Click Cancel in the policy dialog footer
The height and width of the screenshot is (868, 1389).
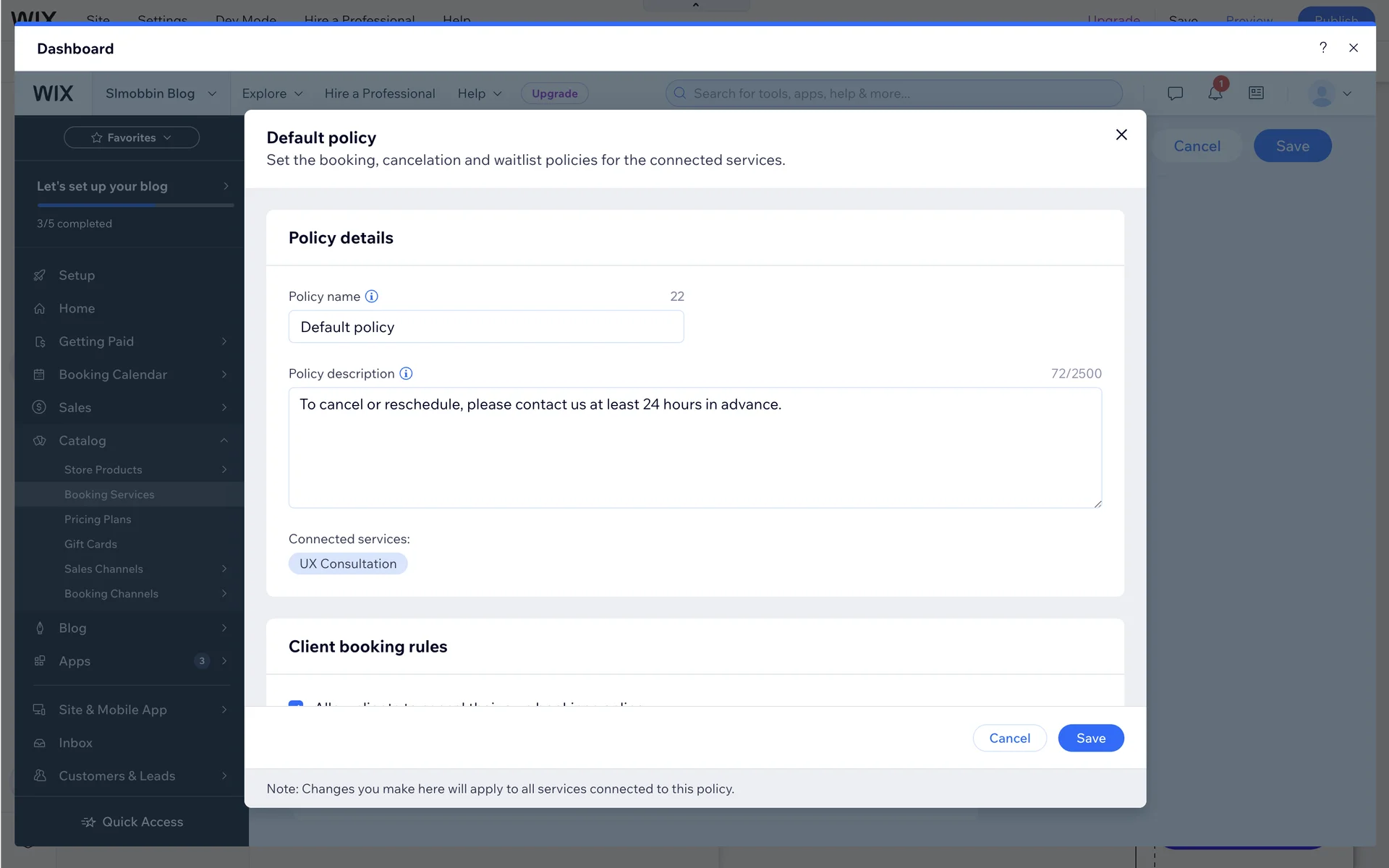point(1009,738)
